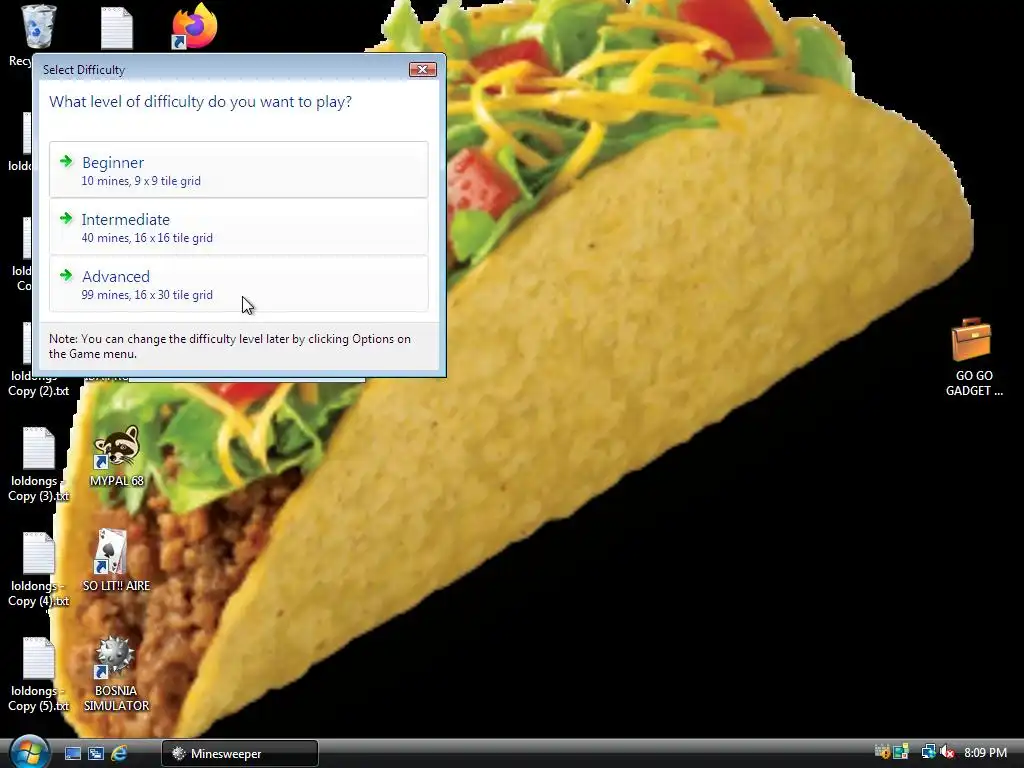This screenshot has height=768, width=1024.
Task: Open the Firefox shortcut on desktop
Action: 194,27
